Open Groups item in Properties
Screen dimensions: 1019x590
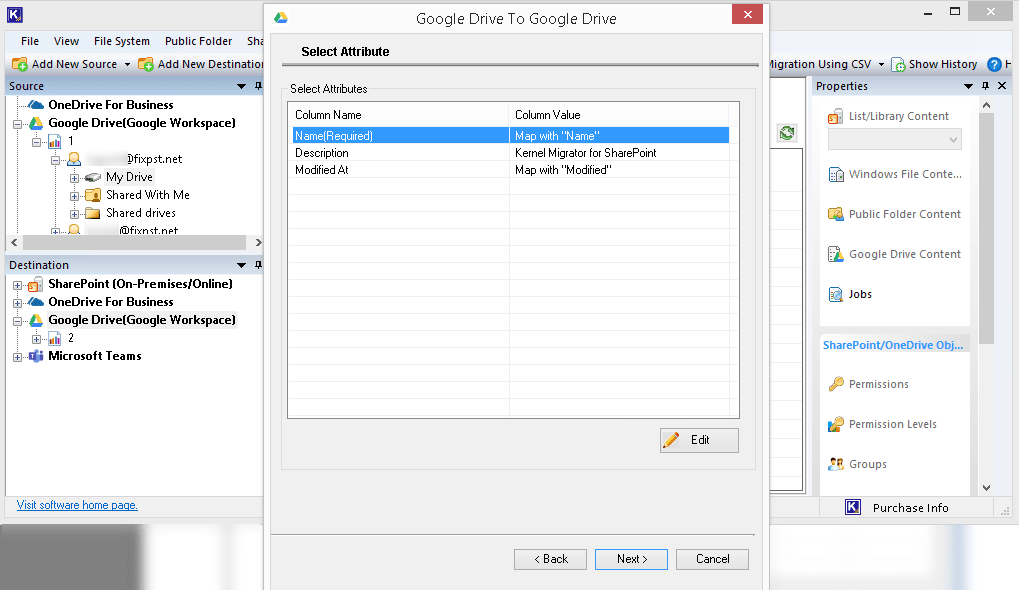[x=857, y=464]
